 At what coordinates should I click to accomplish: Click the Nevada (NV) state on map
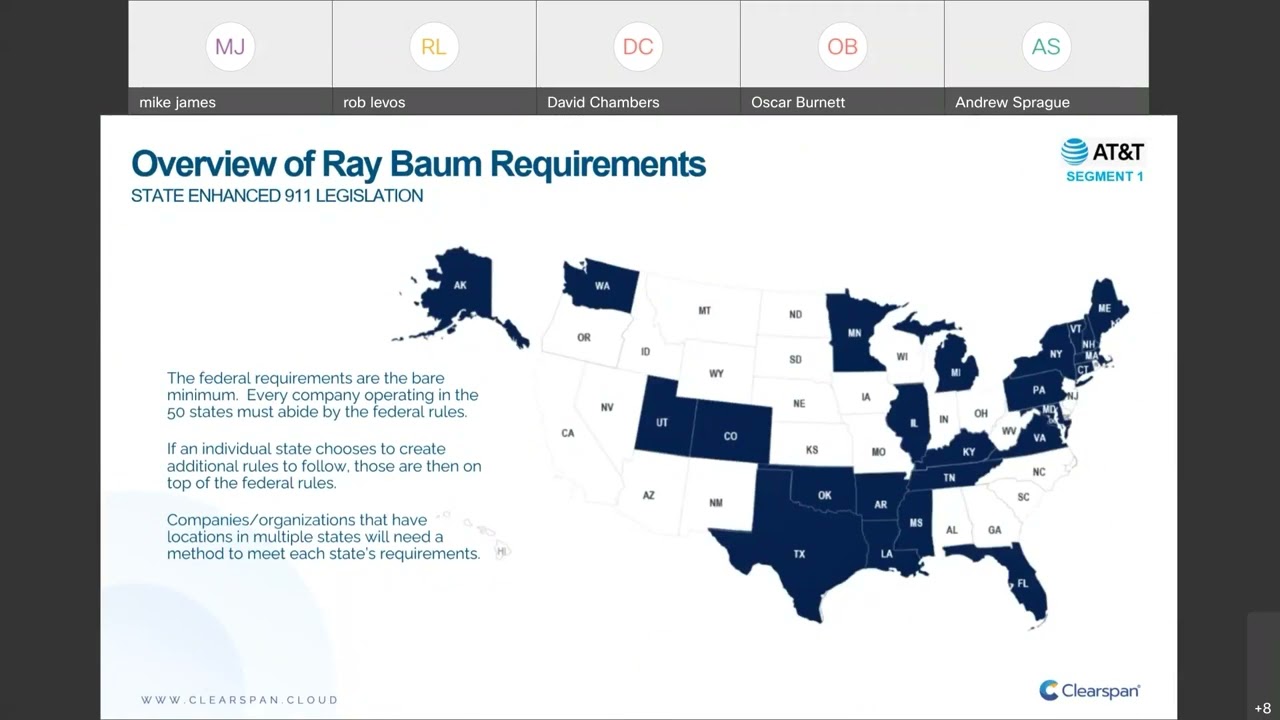pos(607,406)
